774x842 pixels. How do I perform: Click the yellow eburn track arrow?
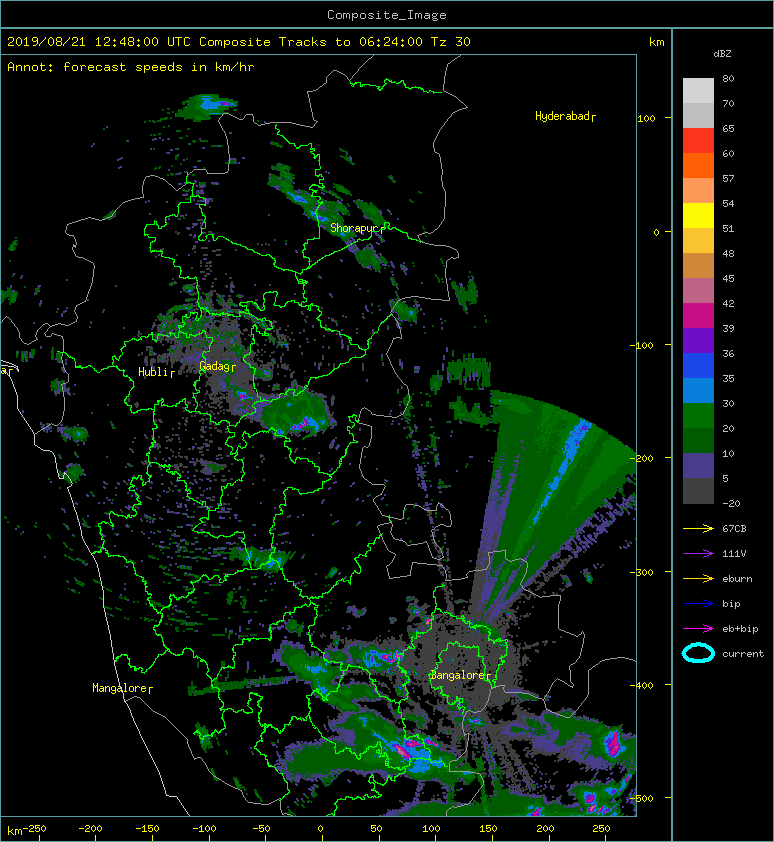(698, 578)
